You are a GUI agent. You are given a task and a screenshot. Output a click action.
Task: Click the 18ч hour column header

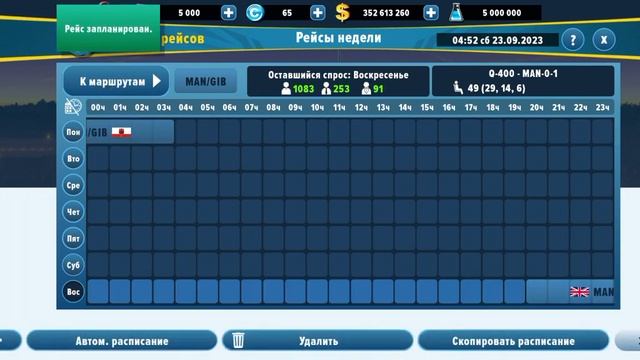coord(493,107)
